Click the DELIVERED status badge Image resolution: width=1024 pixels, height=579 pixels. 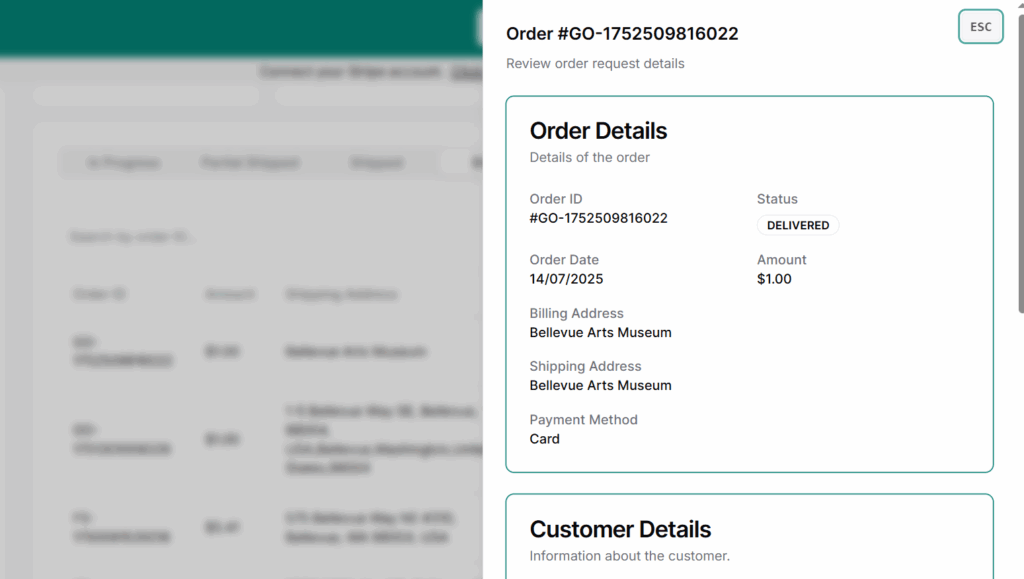click(x=797, y=226)
